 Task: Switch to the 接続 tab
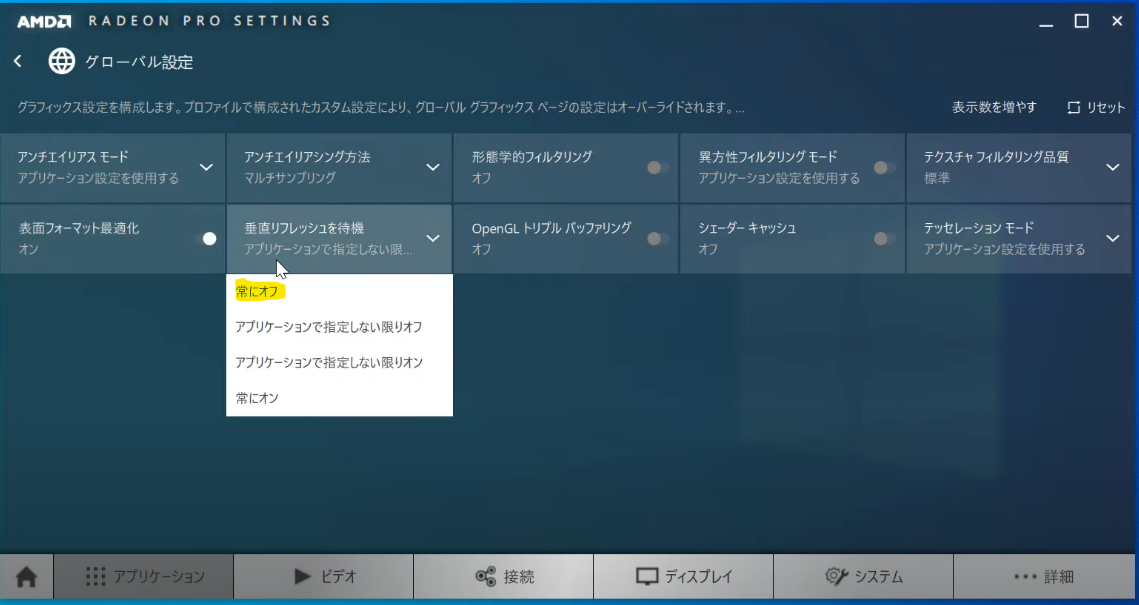tap(503, 577)
